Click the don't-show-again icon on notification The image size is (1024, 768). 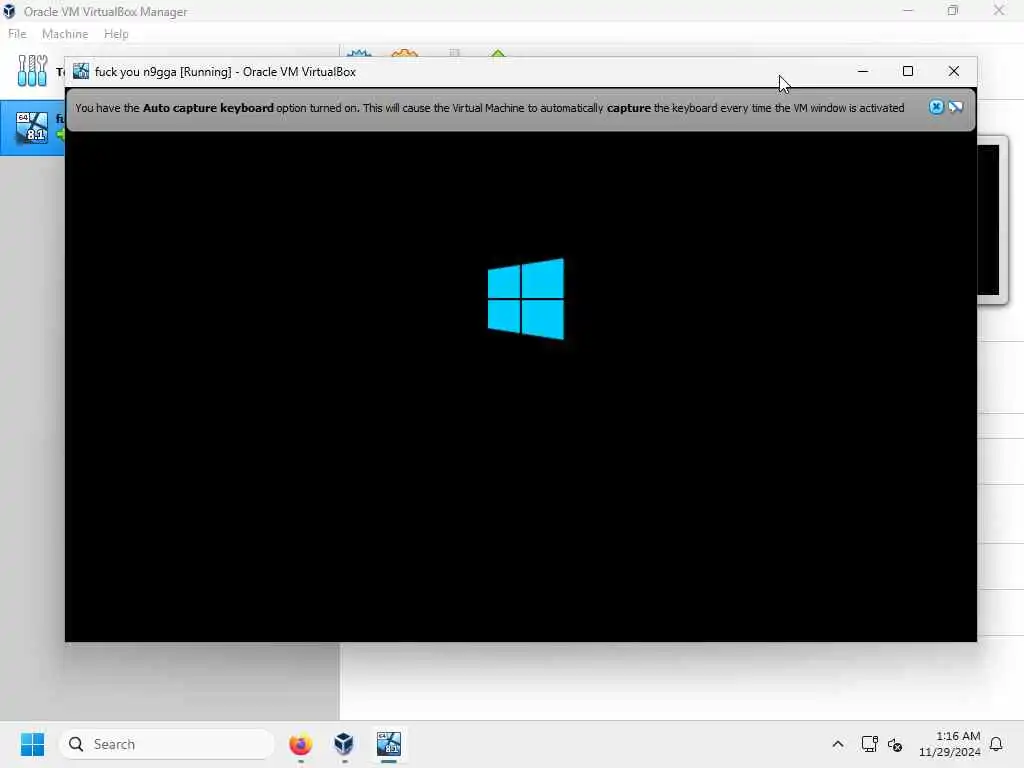click(x=956, y=107)
